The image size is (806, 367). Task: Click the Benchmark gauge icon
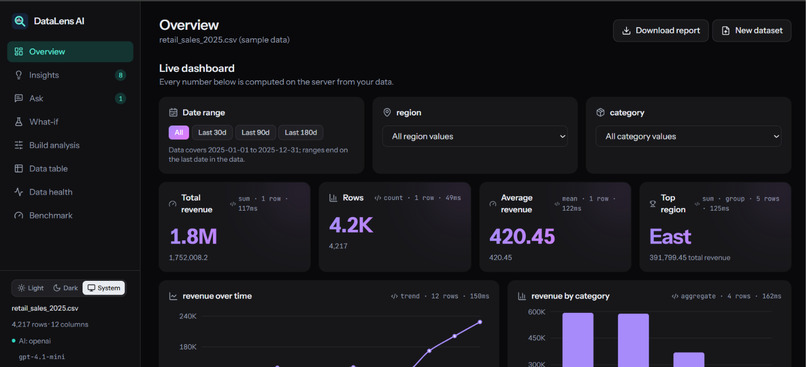(19, 215)
